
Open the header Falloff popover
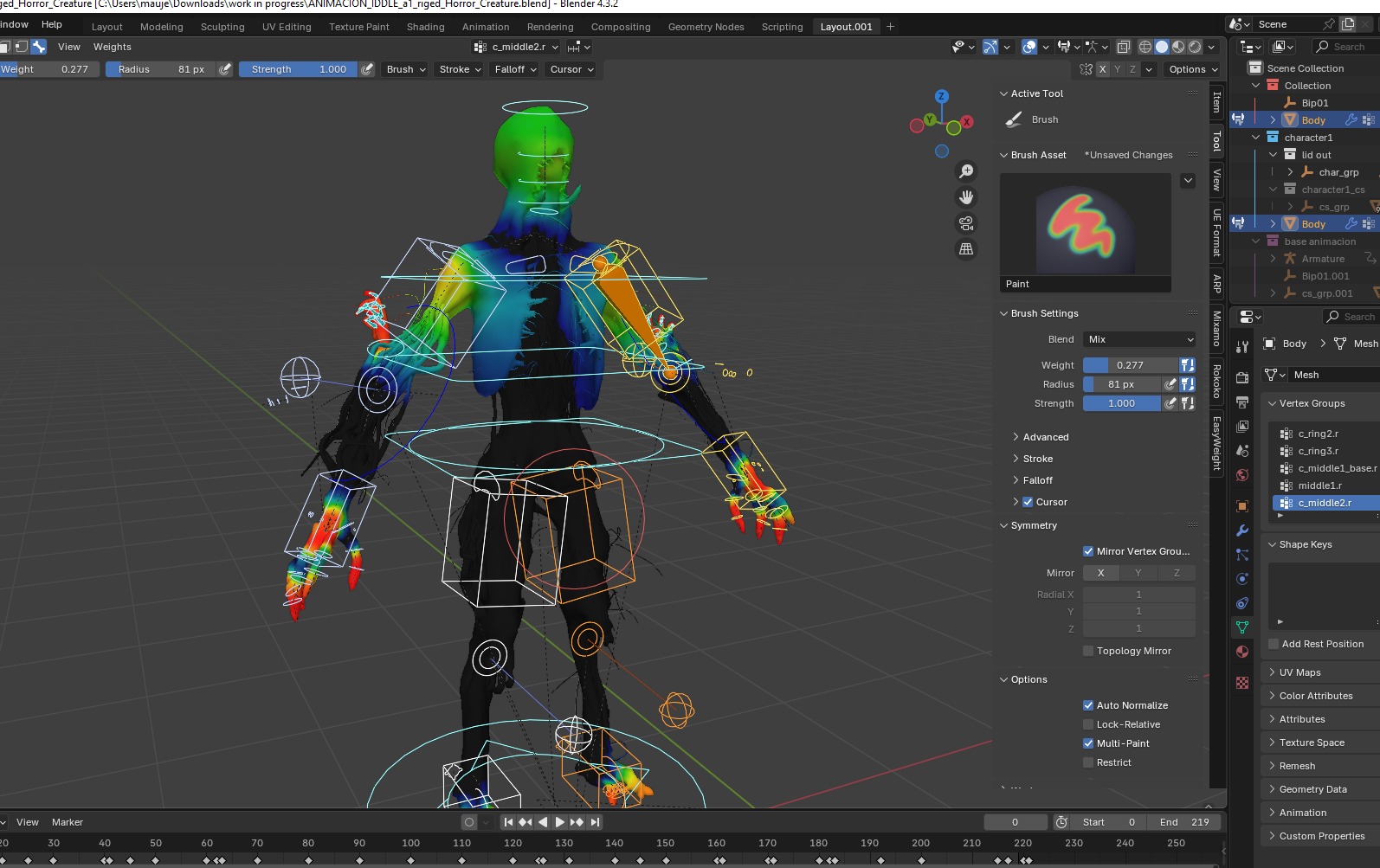coord(516,69)
